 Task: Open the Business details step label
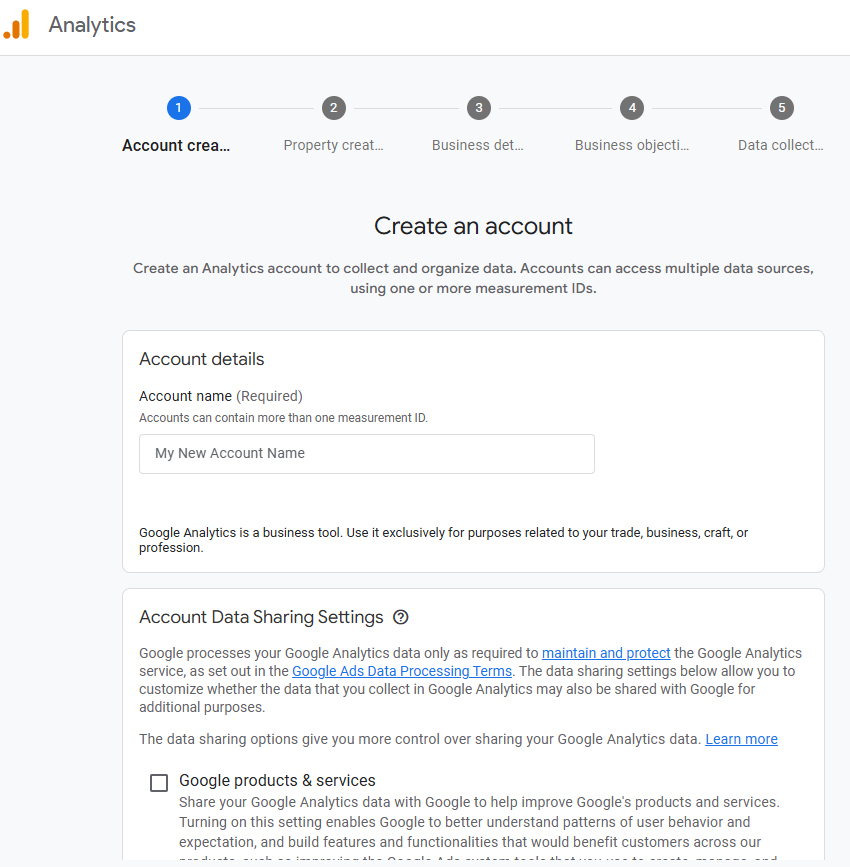pos(478,145)
